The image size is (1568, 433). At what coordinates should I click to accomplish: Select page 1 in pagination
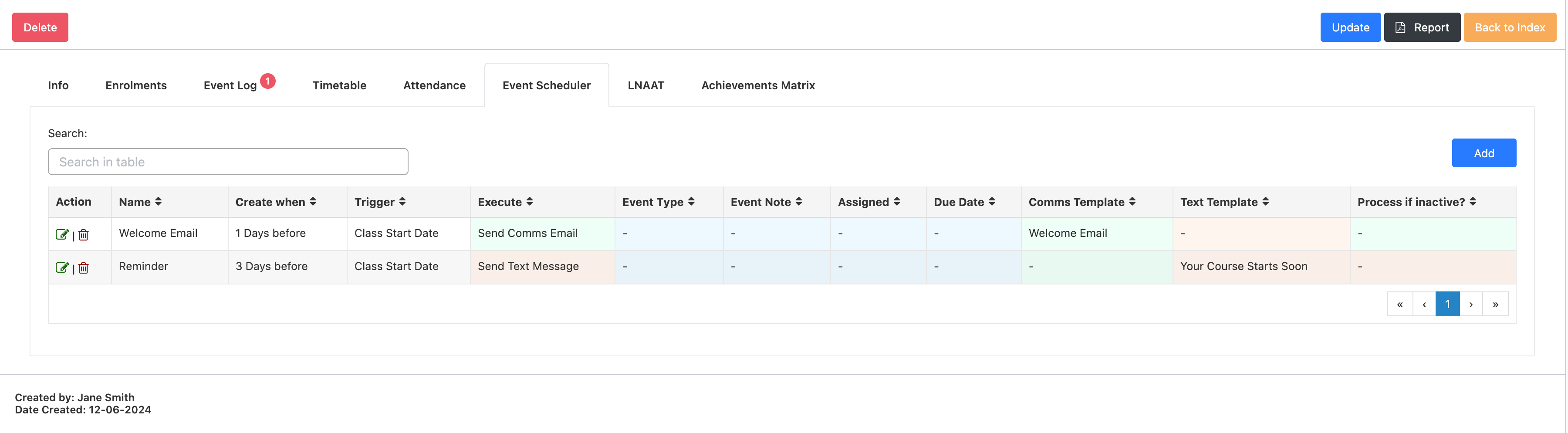pos(1447,304)
